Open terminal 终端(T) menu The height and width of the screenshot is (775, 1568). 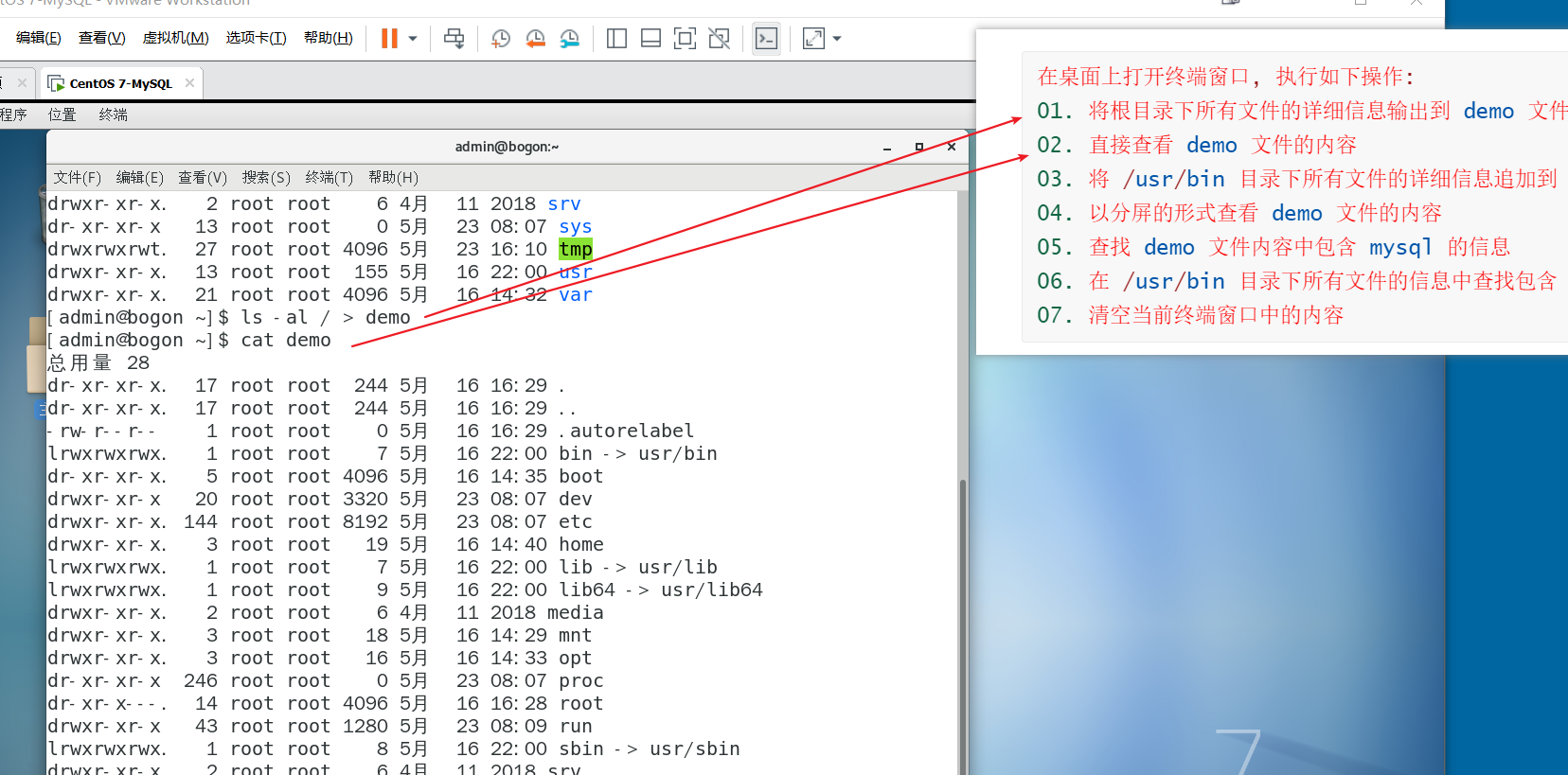tap(329, 178)
